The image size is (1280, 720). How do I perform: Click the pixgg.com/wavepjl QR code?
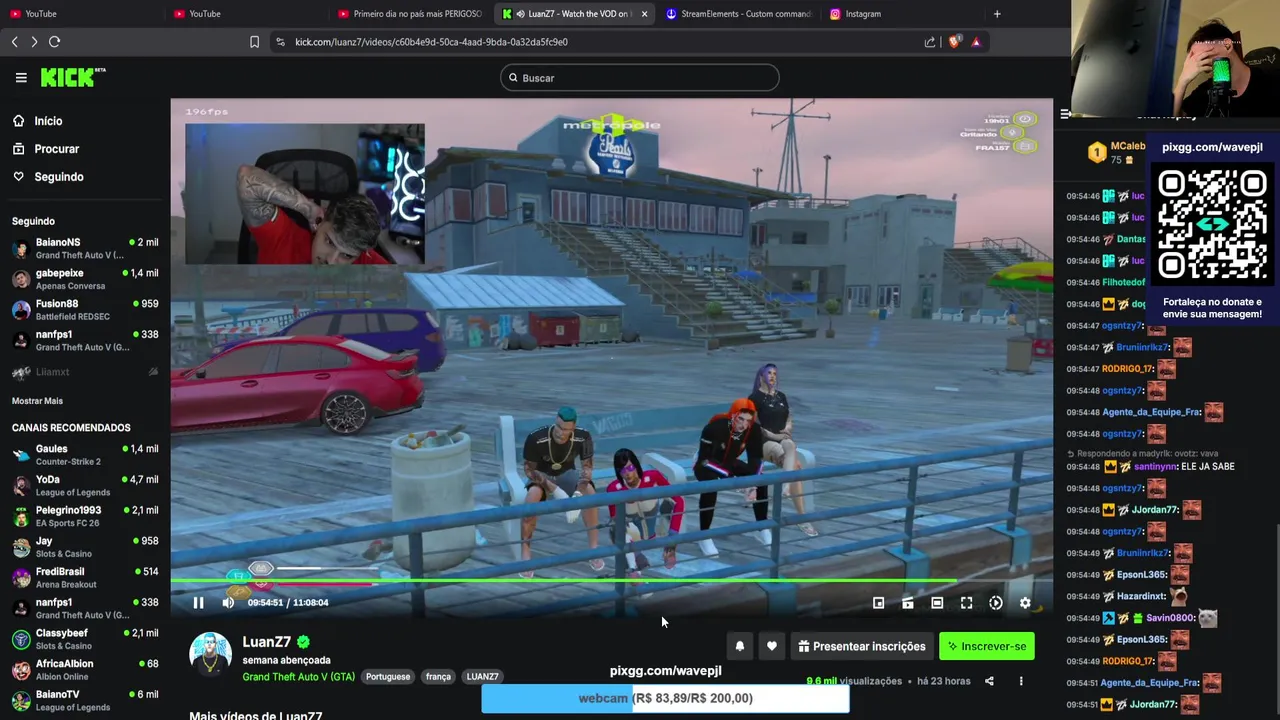coord(1212,225)
